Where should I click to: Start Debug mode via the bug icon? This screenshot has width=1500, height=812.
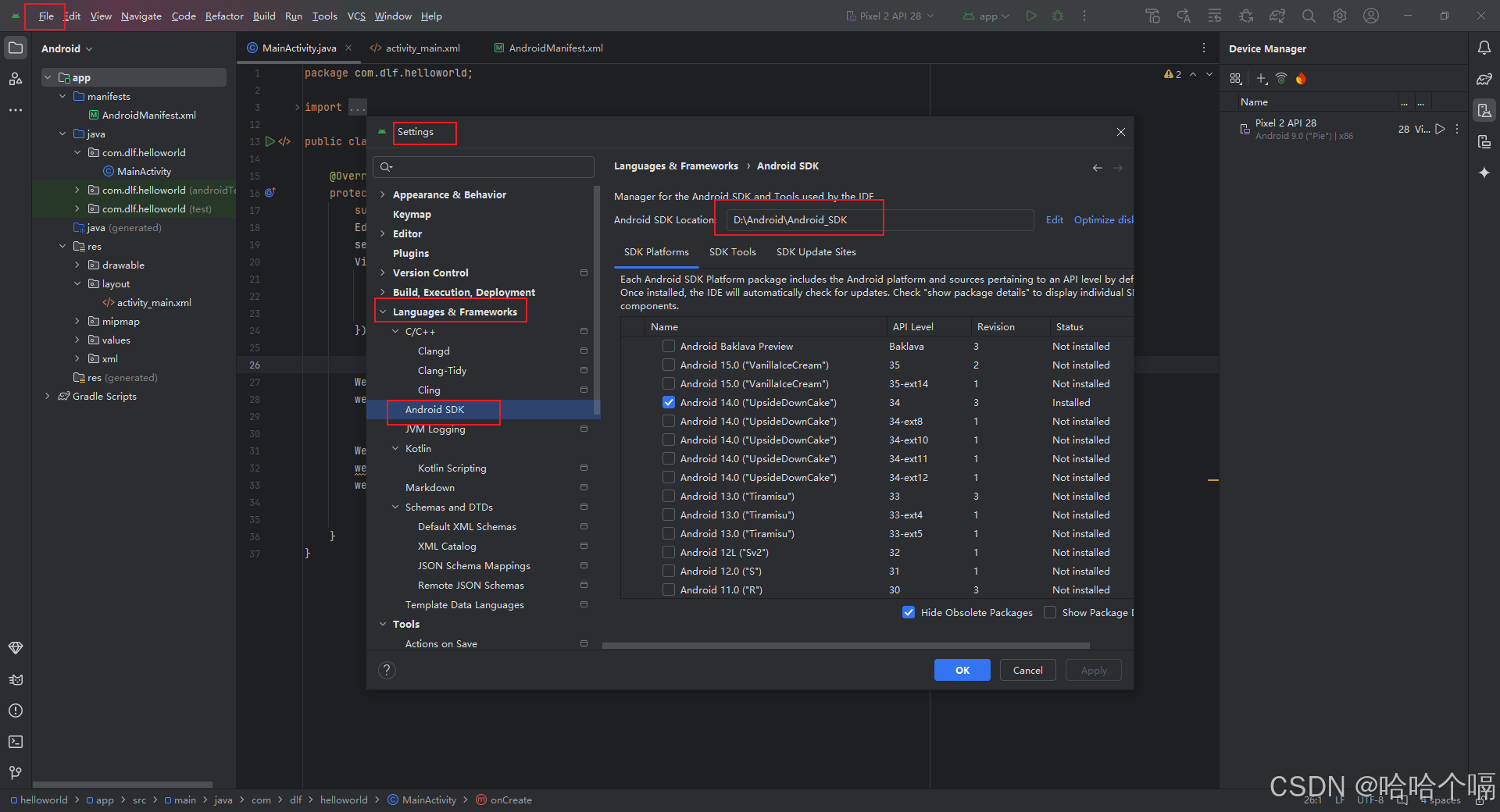[x=1058, y=16]
